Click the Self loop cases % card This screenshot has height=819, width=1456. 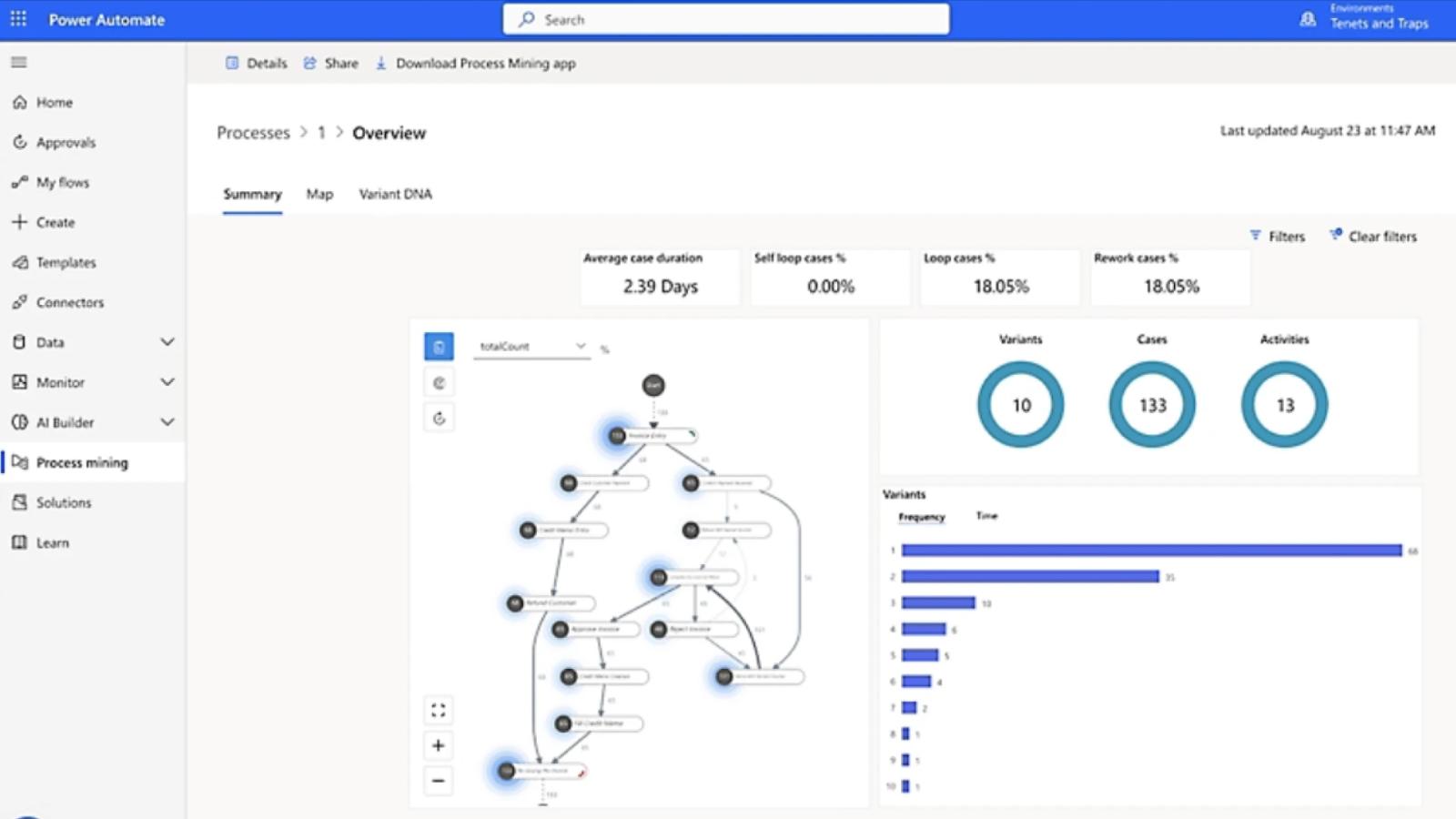[830, 277]
